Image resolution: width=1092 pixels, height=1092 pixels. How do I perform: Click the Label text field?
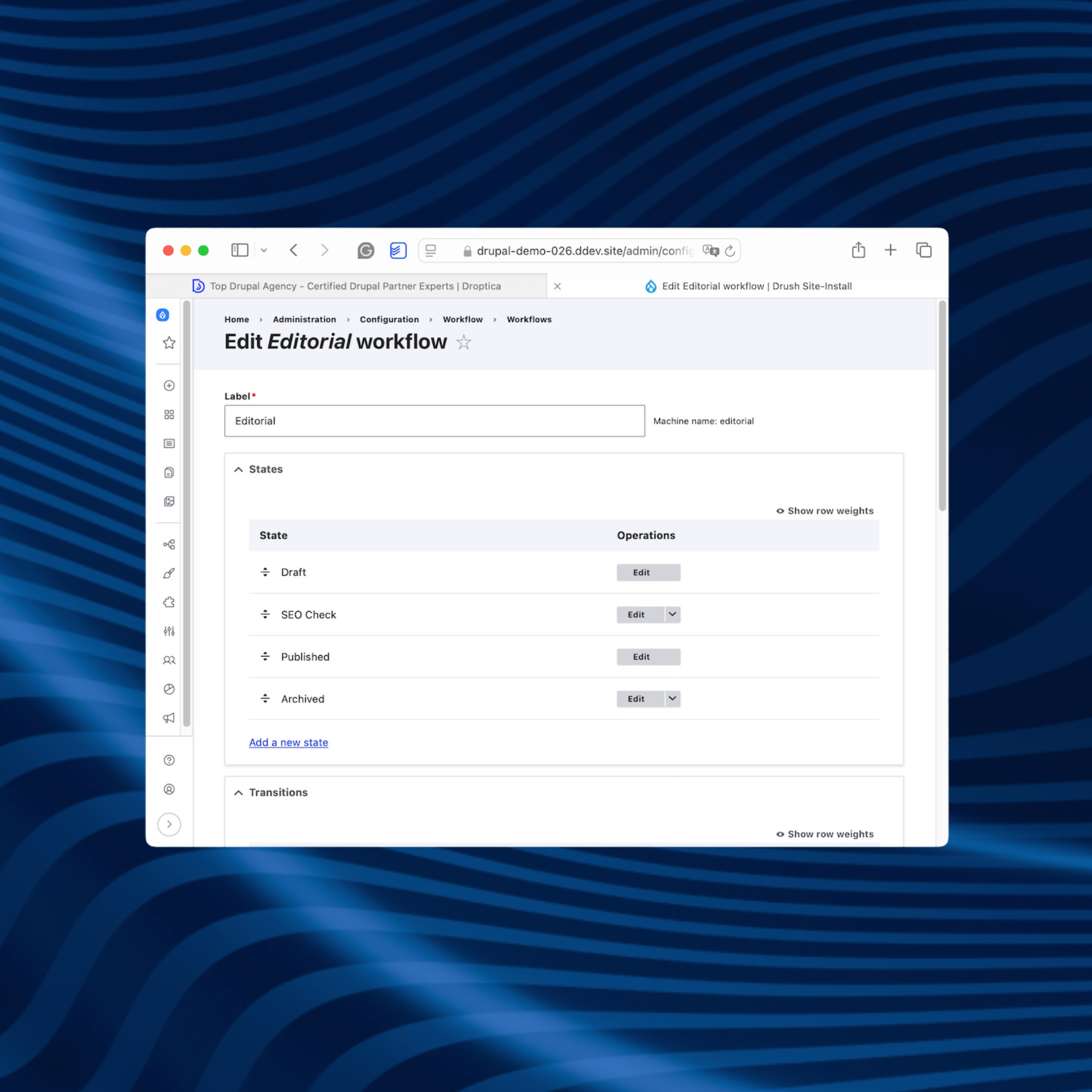tap(434, 421)
